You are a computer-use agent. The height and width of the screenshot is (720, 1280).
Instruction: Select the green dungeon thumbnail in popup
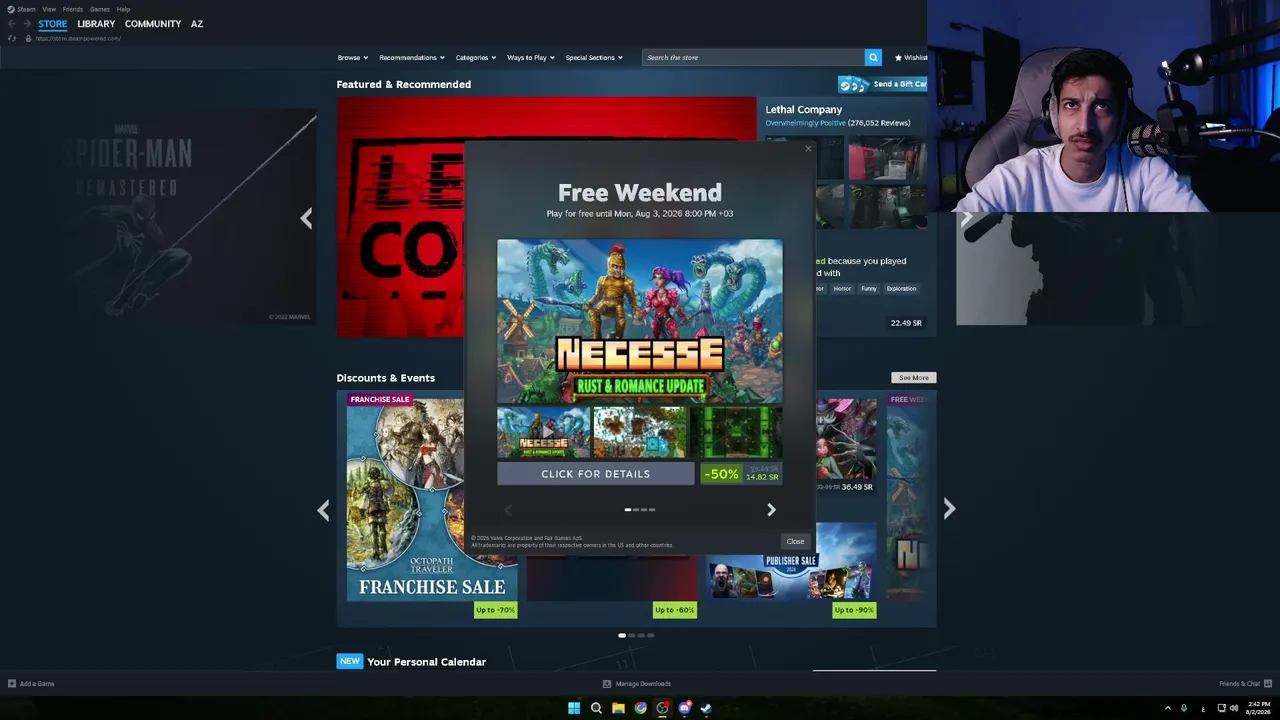pos(736,431)
